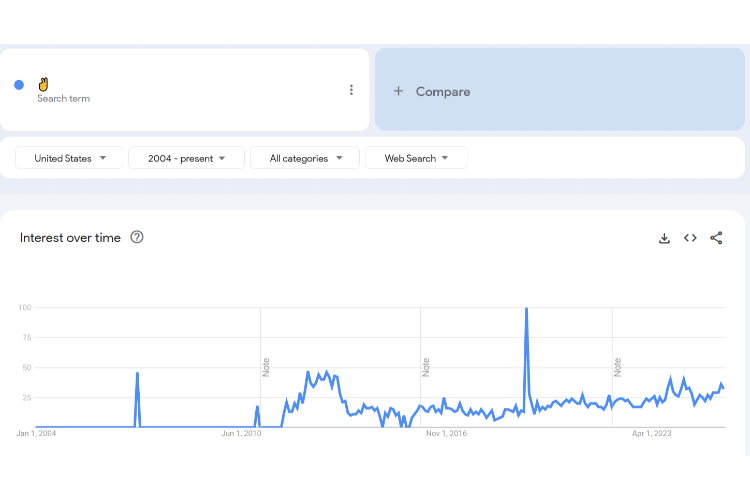750x500 pixels.
Task: Open the search term's three-dot options menu
Action: click(x=351, y=90)
